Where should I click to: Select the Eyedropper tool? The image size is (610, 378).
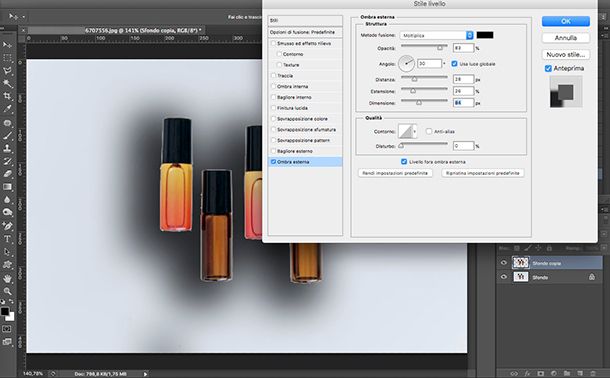pyautogui.click(x=7, y=109)
